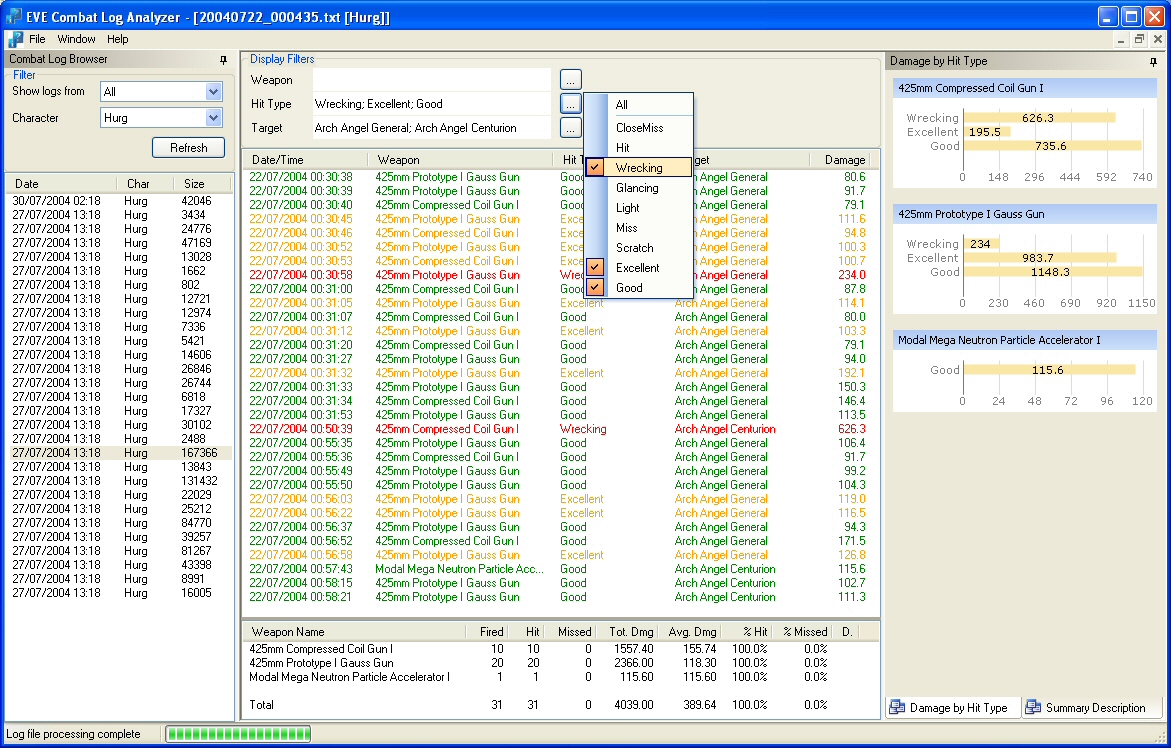This screenshot has width=1171, height=748.
Task: Click the Modal Mega Neutron Particle Accelerator chart header
Action: click(x=1025, y=340)
